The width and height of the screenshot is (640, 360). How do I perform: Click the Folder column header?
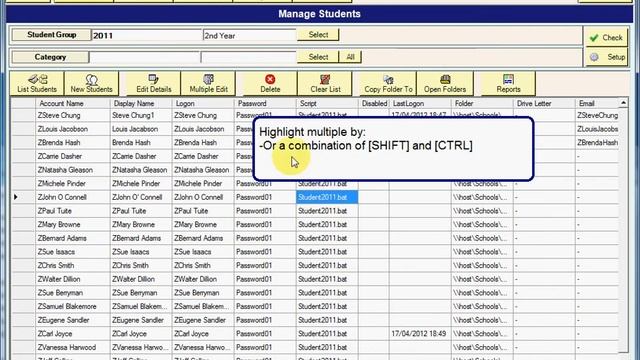(482, 104)
